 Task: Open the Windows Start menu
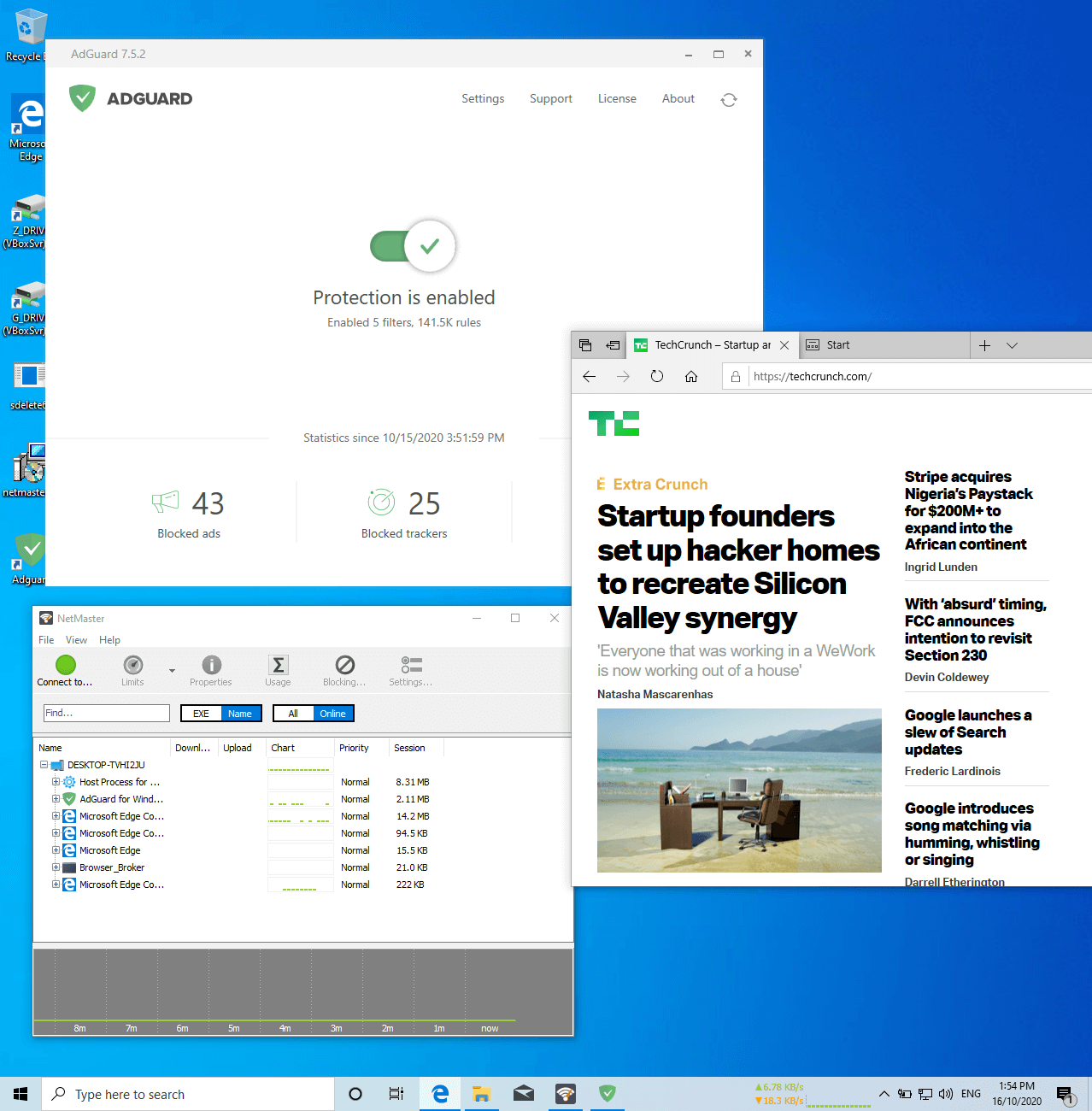(21, 1094)
